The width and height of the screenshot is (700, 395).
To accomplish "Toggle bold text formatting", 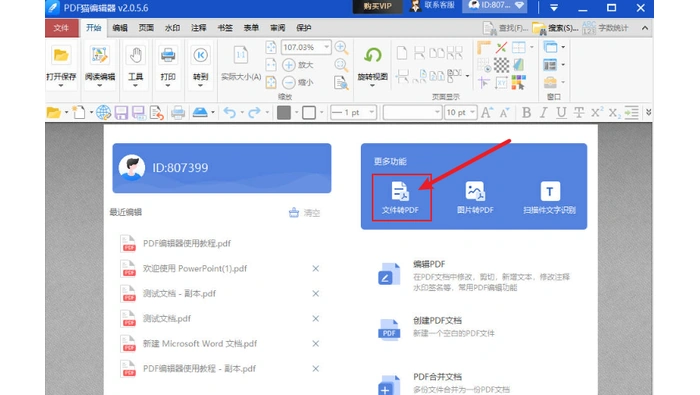I will (526, 112).
